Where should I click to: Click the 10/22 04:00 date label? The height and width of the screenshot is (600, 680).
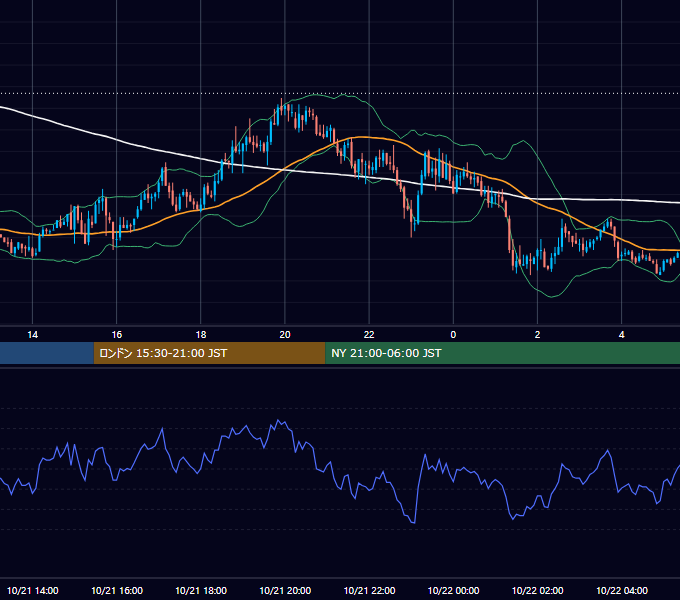(621, 590)
